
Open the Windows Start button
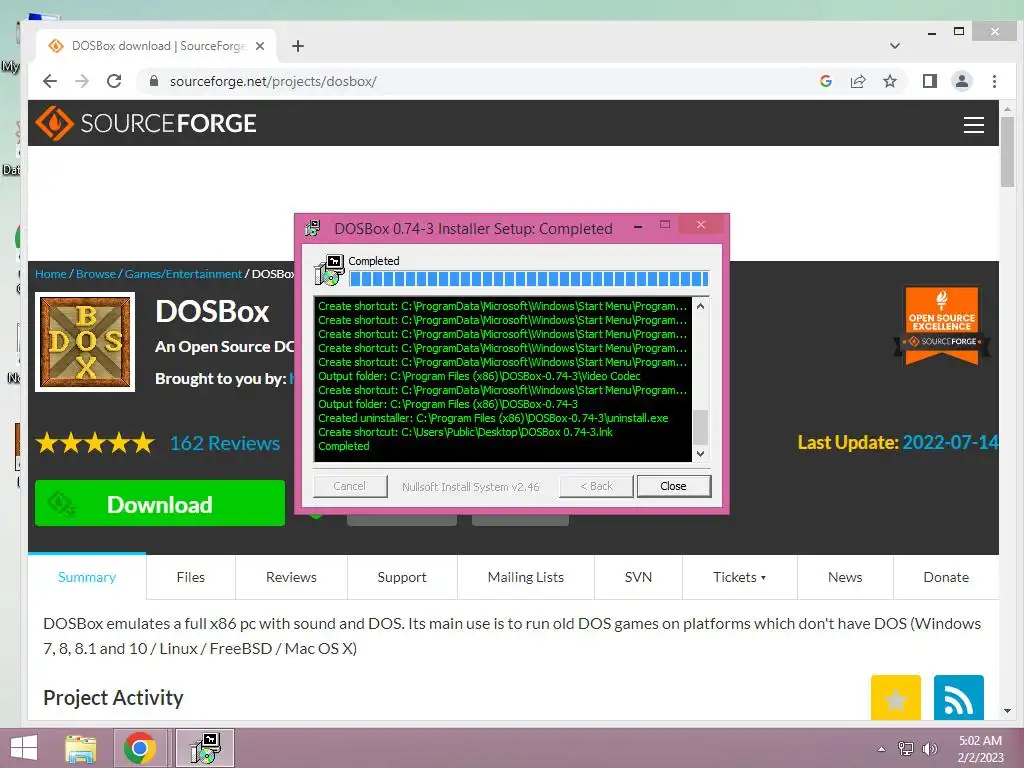24,748
